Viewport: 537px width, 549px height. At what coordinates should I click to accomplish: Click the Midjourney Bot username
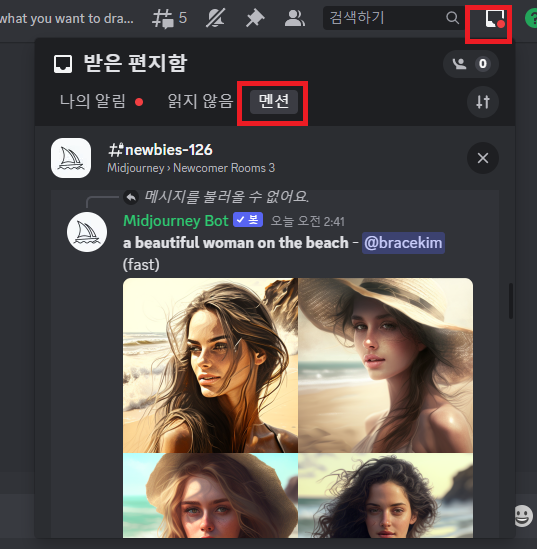[176, 221]
